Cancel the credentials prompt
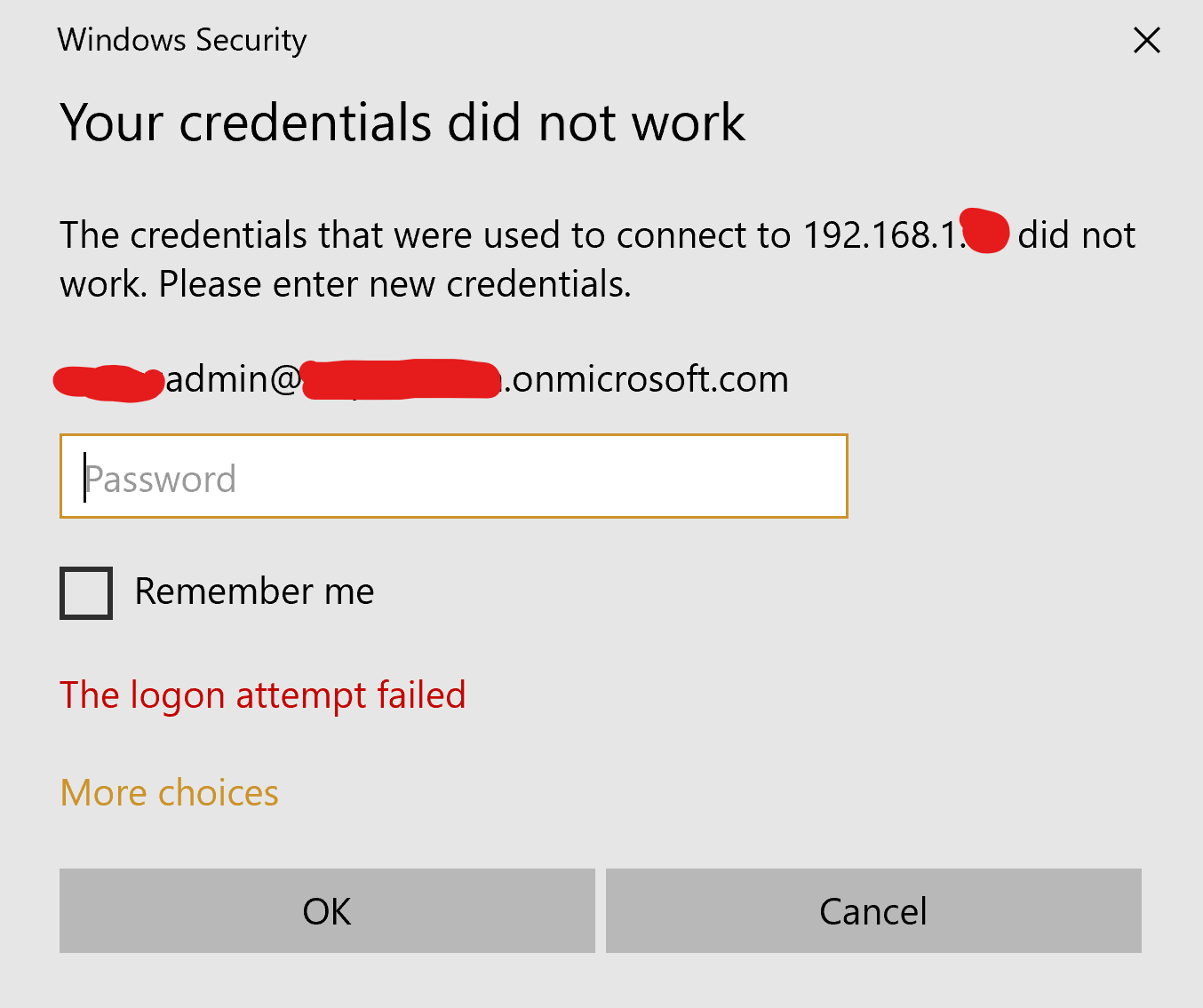This screenshot has width=1203, height=1008. 872,911
